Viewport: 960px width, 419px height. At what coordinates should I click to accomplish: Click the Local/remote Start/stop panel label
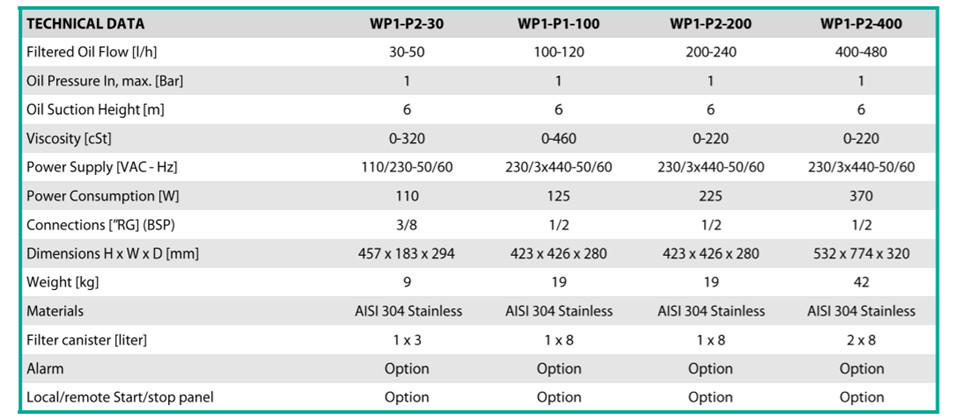click(x=120, y=397)
